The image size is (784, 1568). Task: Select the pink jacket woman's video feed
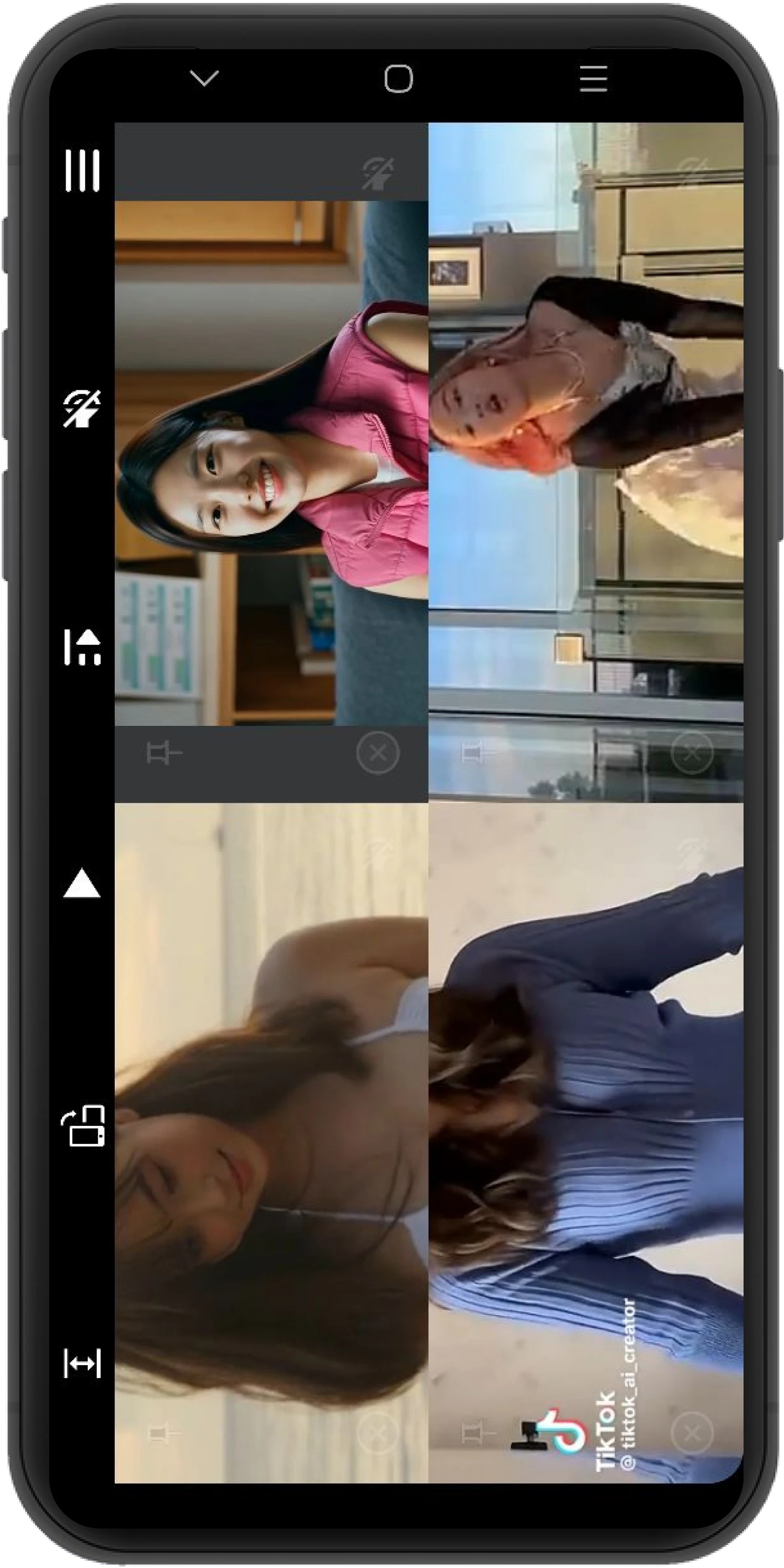point(271,463)
